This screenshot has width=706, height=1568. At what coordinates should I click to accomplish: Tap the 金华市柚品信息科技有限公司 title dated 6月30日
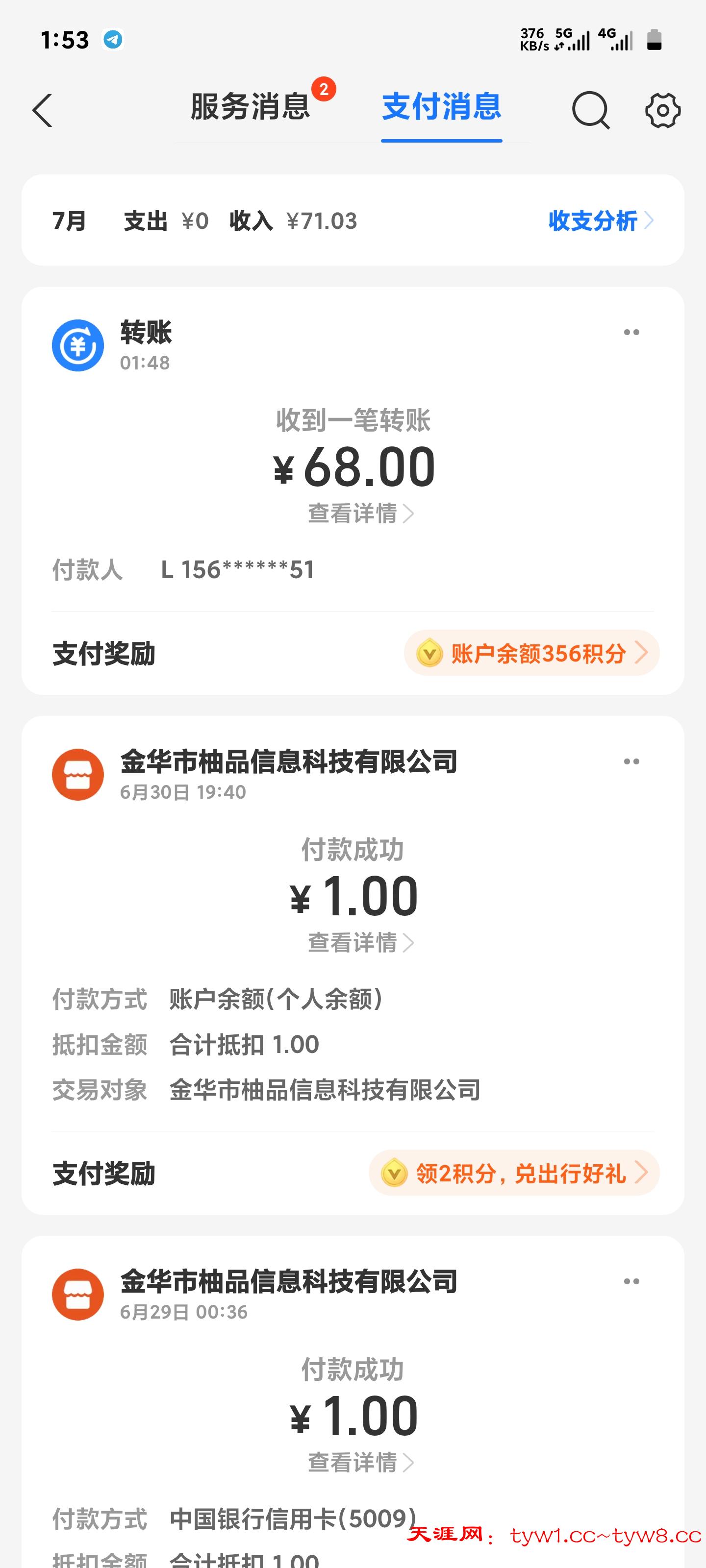click(289, 761)
